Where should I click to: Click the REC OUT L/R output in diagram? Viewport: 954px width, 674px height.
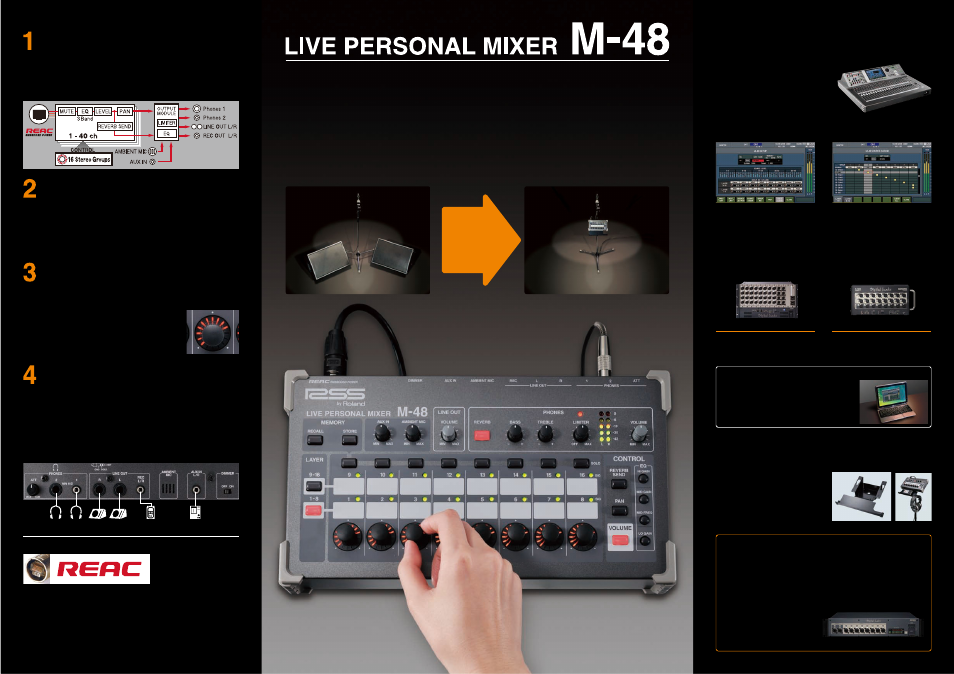[x=215, y=136]
